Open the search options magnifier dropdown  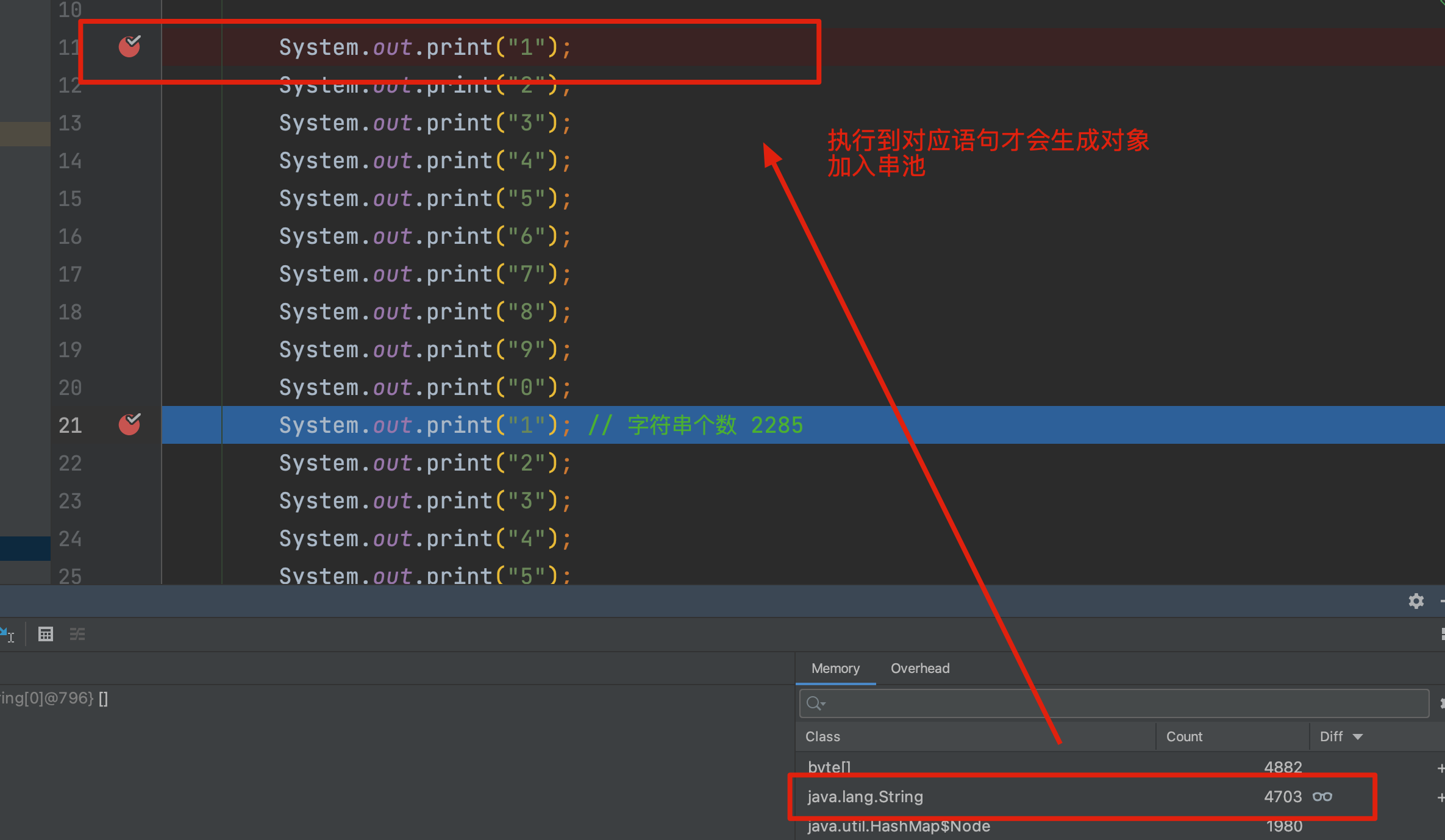point(815,703)
